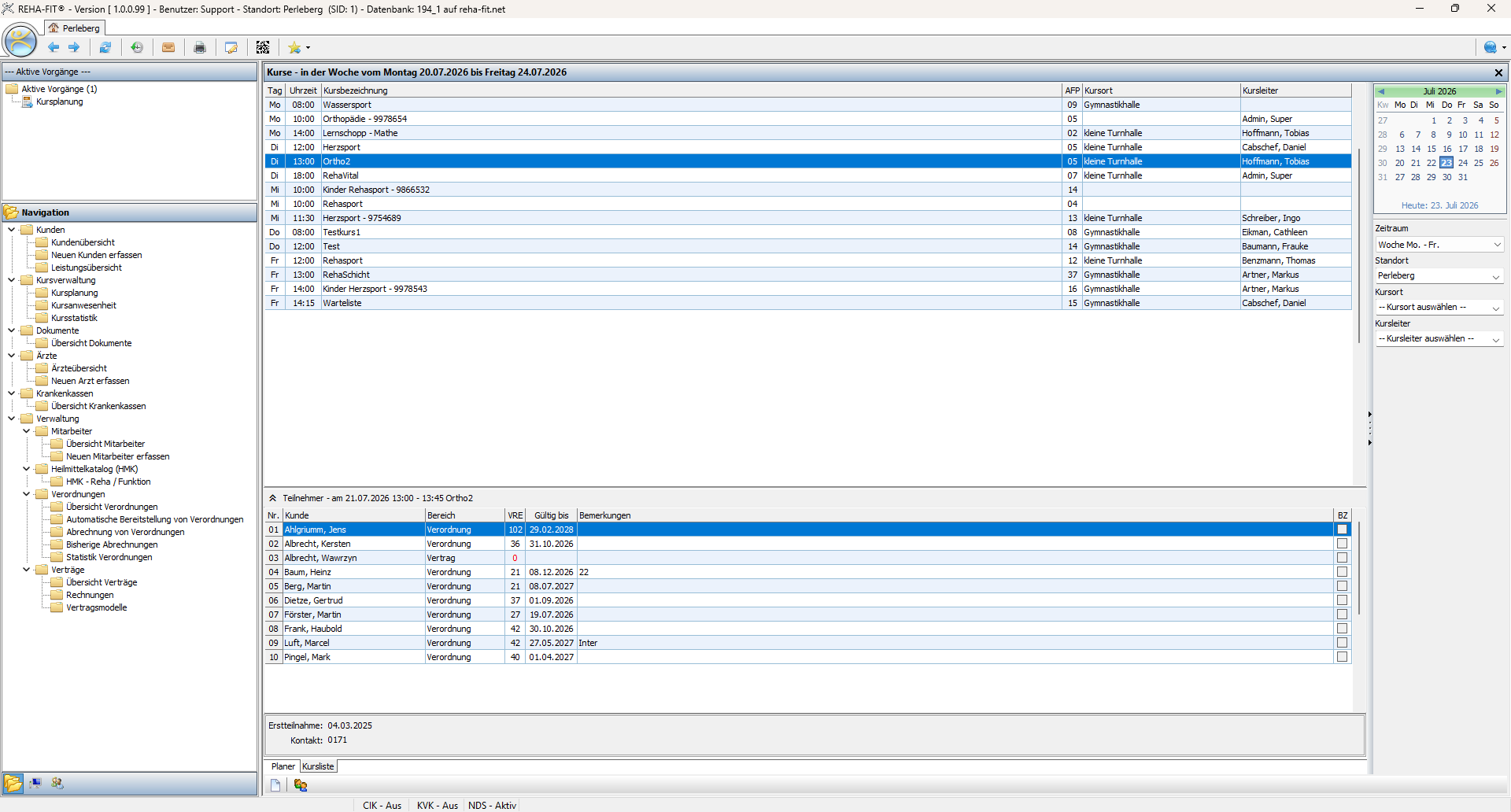Click the computer monitor icon in the bottom bar
This screenshot has width=1511, height=812.
click(x=35, y=784)
